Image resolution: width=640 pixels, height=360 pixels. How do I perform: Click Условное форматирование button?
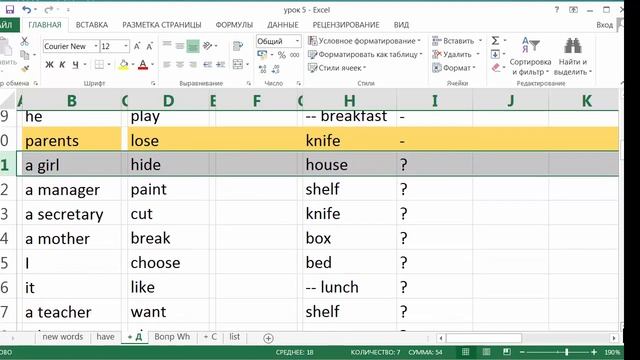(x=364, y=41)
